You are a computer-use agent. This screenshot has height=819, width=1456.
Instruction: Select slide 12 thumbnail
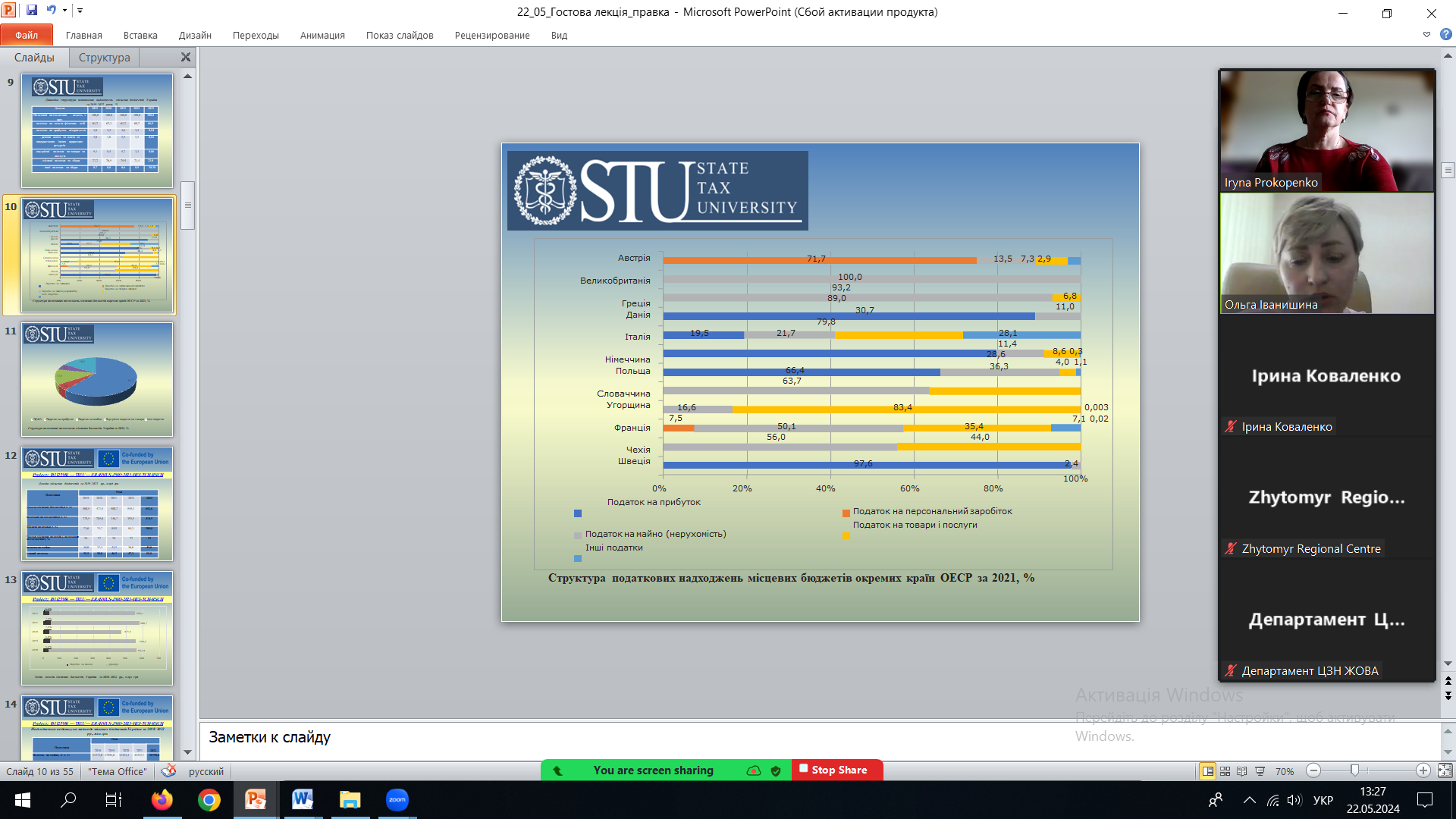pyautogui.click(x=97, y=504)
